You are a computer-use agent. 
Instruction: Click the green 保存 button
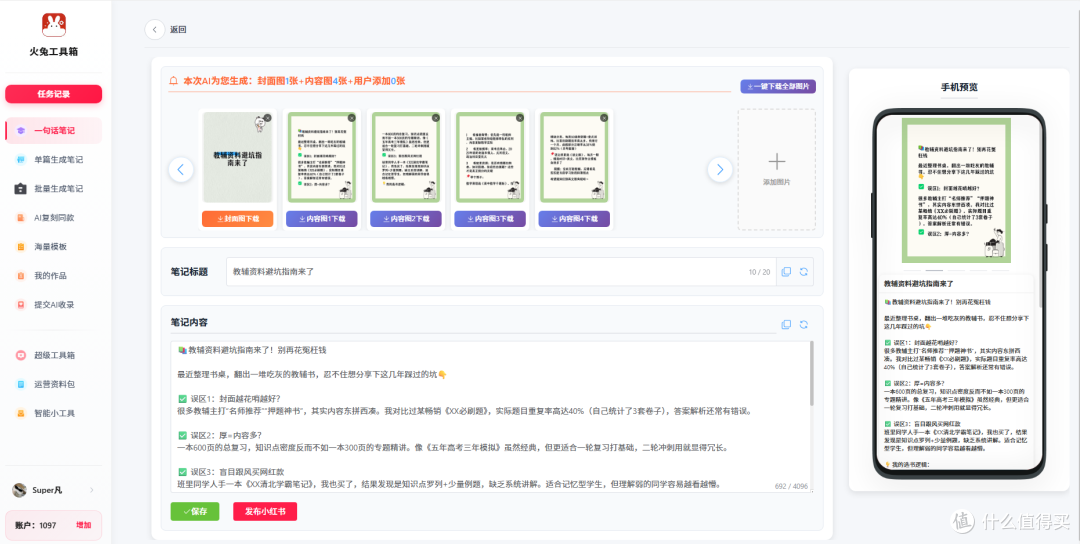click(195, 512)
